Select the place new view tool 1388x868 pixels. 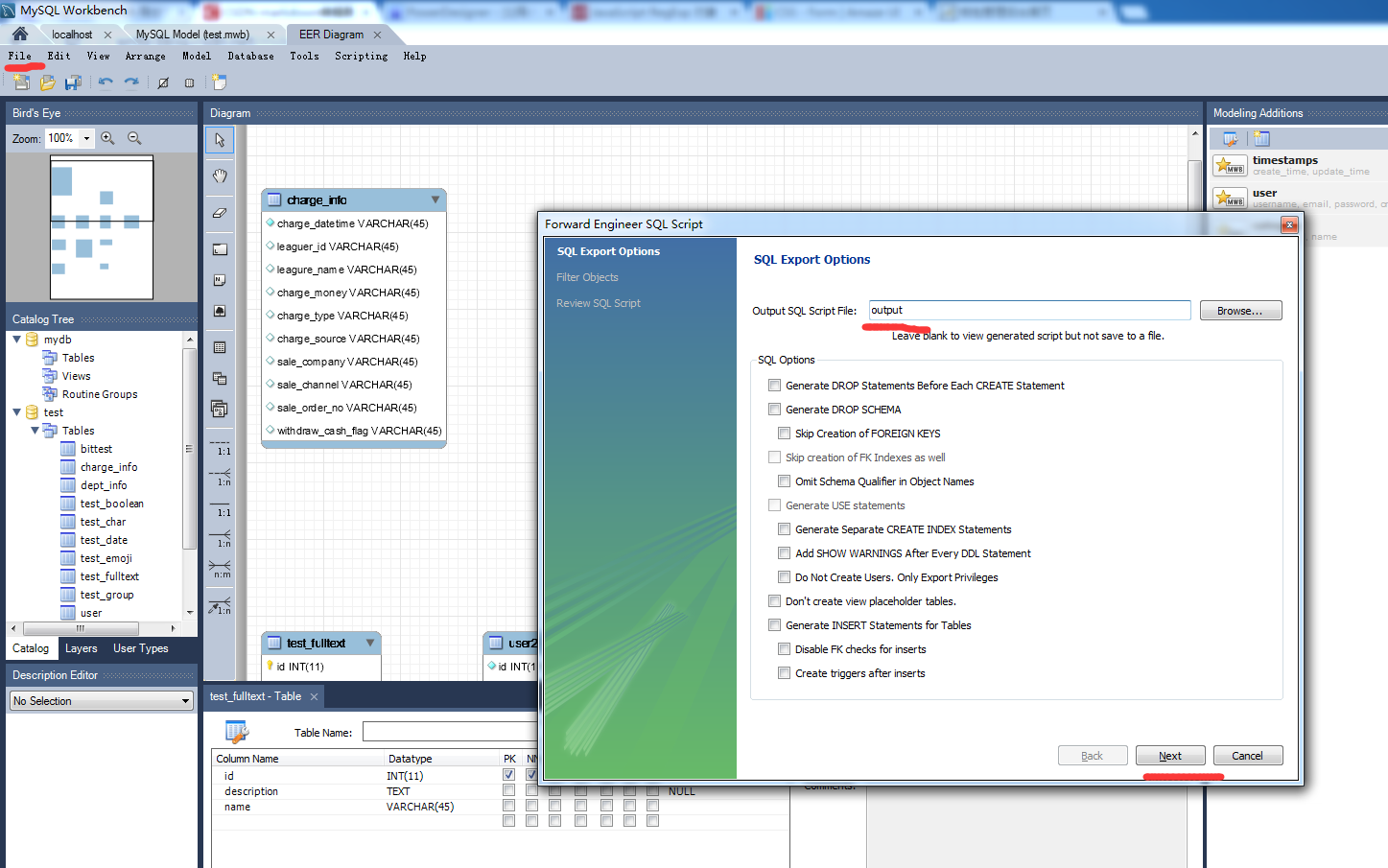click(x=220, y=378)
